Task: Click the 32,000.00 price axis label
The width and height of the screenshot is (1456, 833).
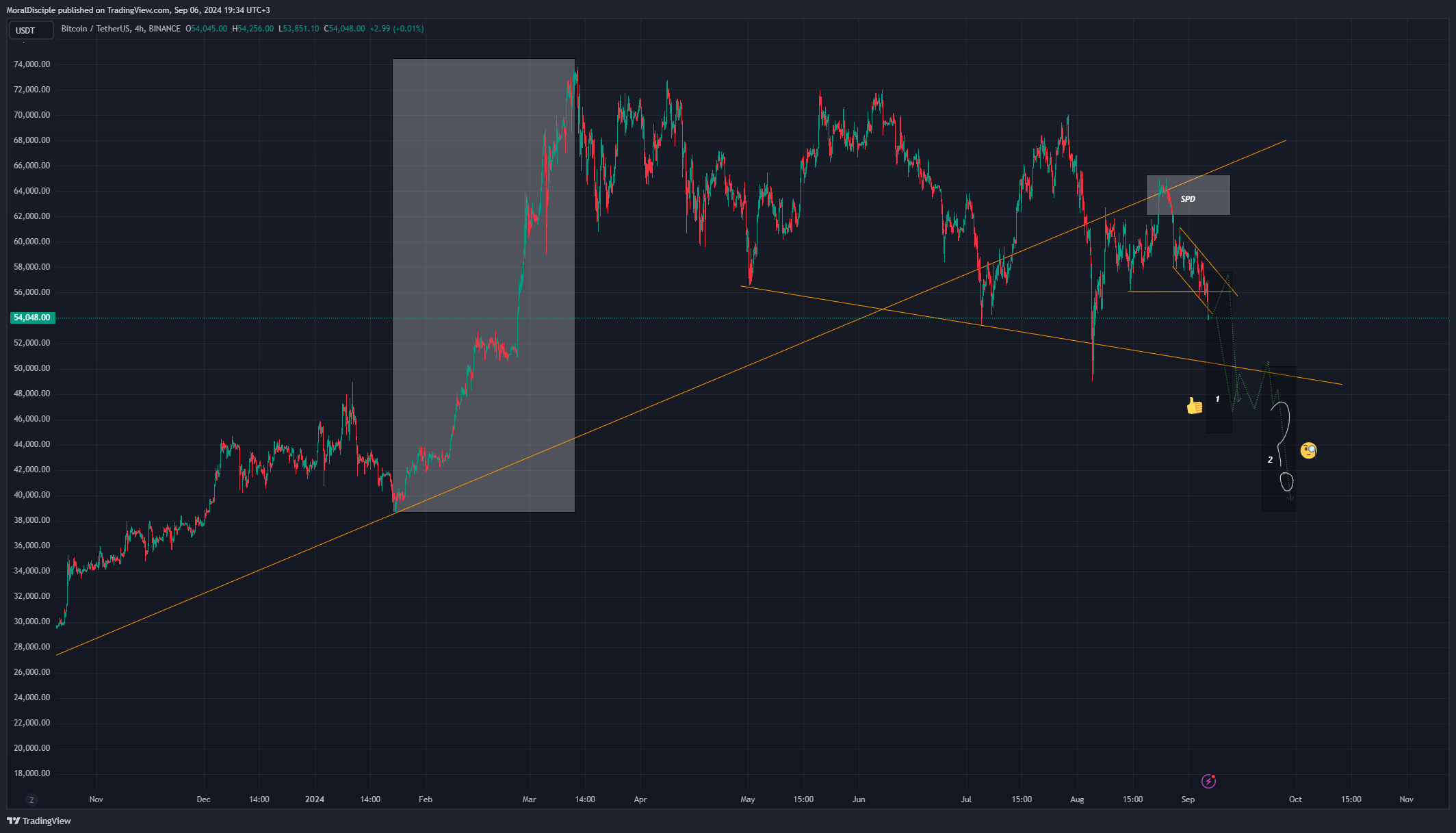Action: [32, 596]
